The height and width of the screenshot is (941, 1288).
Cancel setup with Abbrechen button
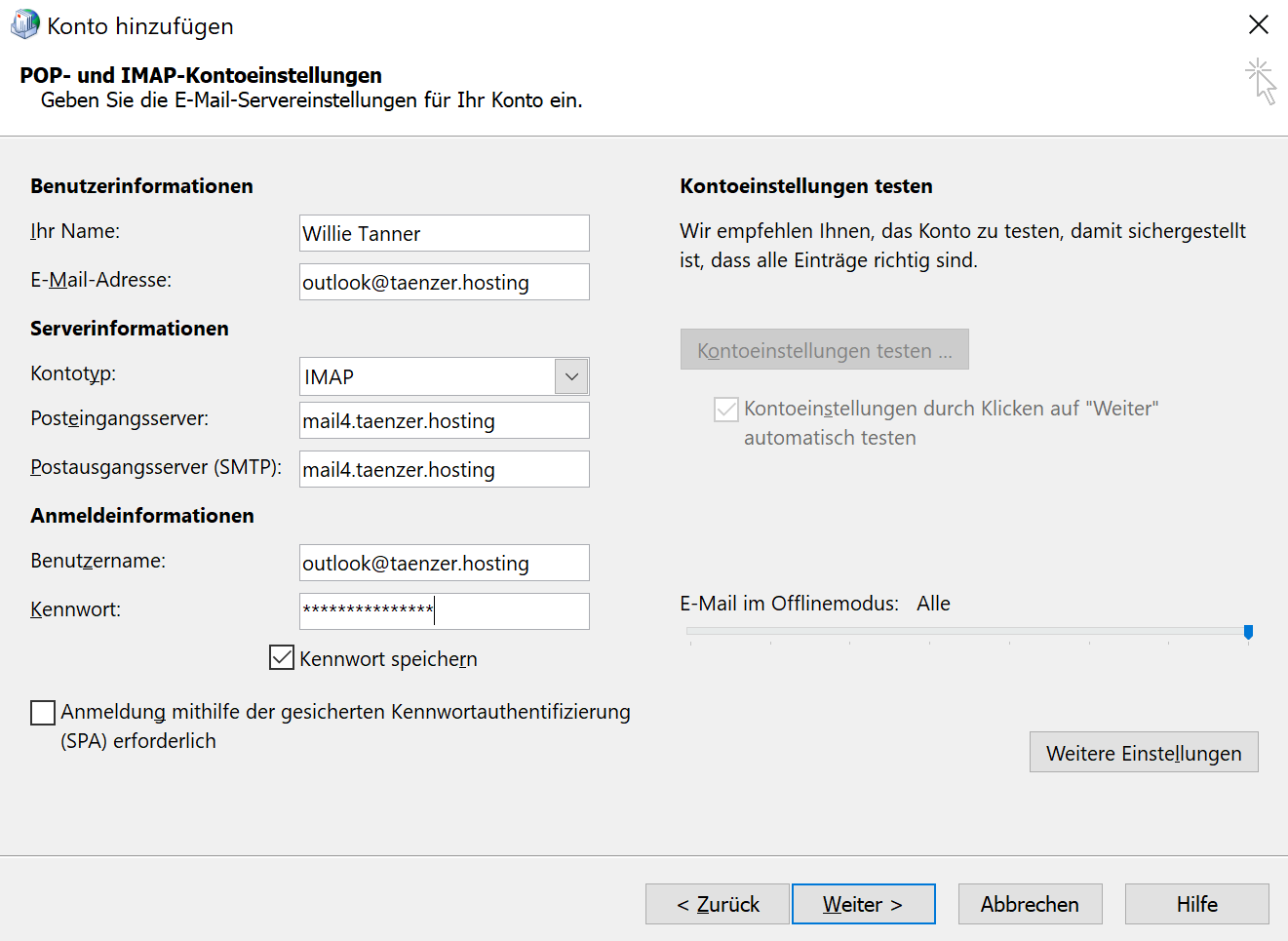point(1030,904)
